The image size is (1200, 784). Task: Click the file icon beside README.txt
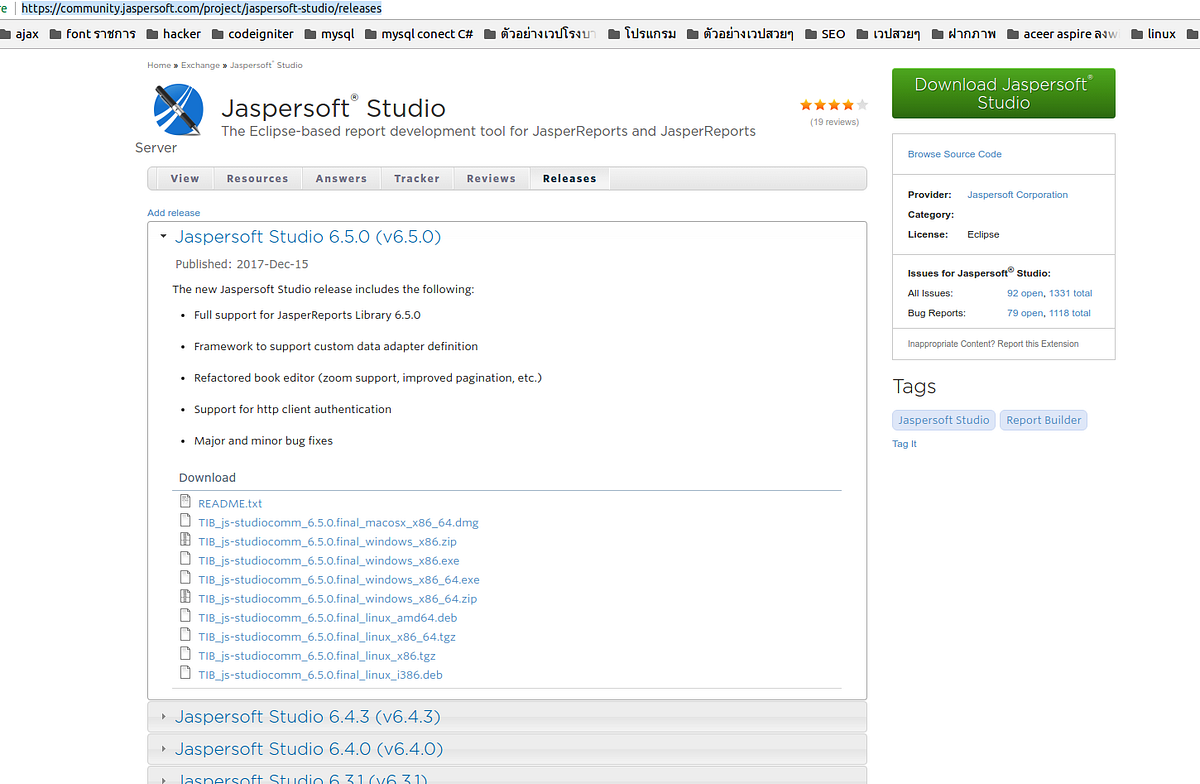185,500
